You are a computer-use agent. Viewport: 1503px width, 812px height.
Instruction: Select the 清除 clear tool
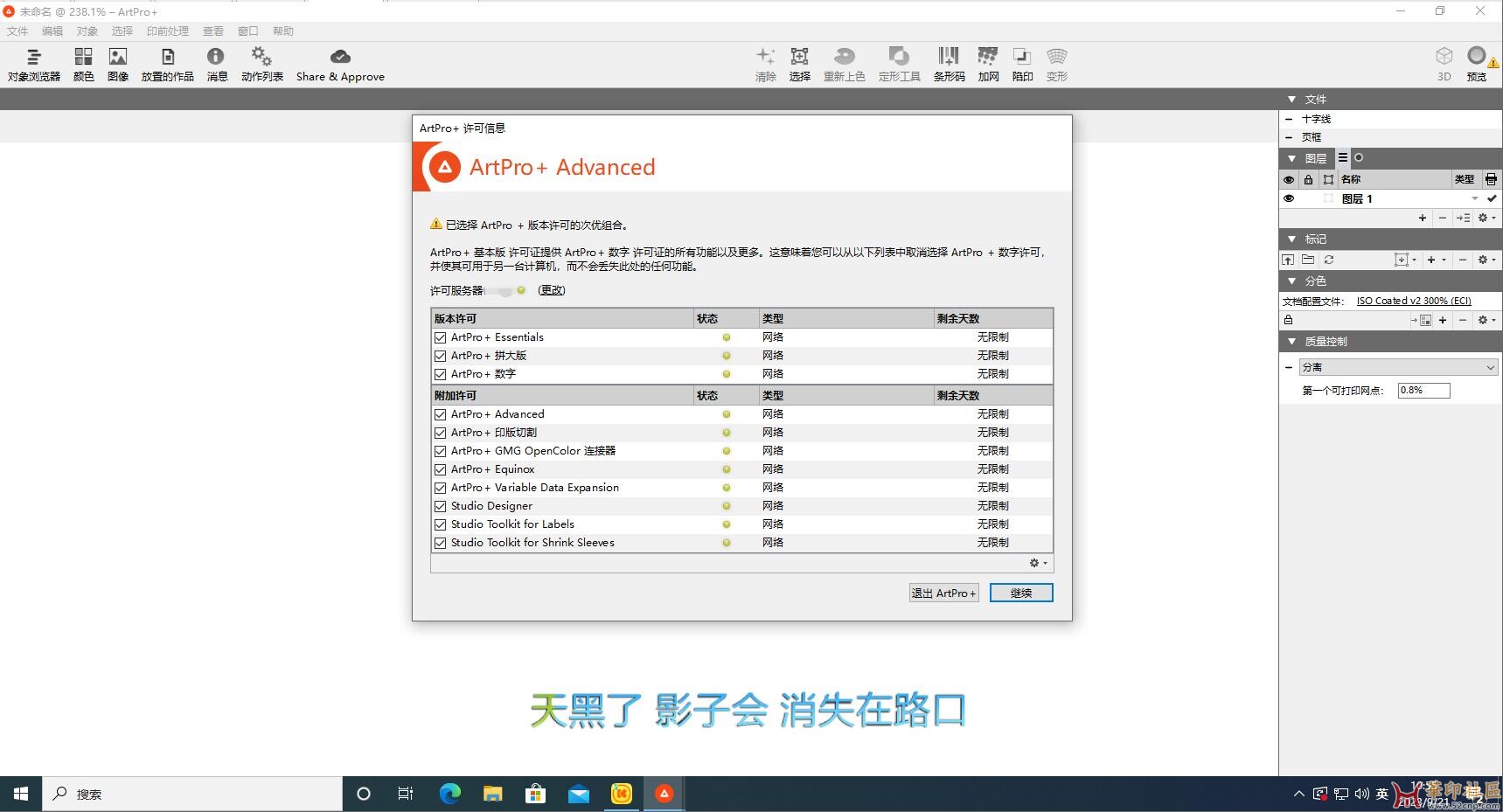765,65
